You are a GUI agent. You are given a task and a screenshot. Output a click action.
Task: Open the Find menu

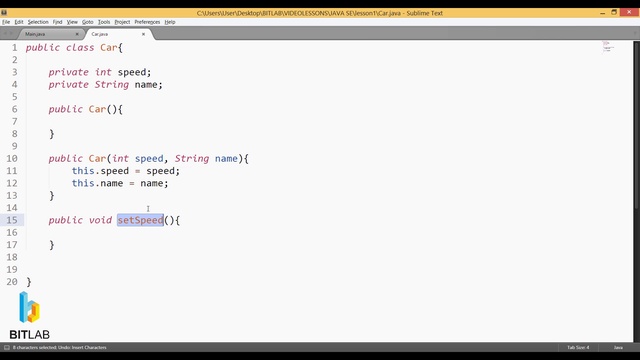point(58,22)
